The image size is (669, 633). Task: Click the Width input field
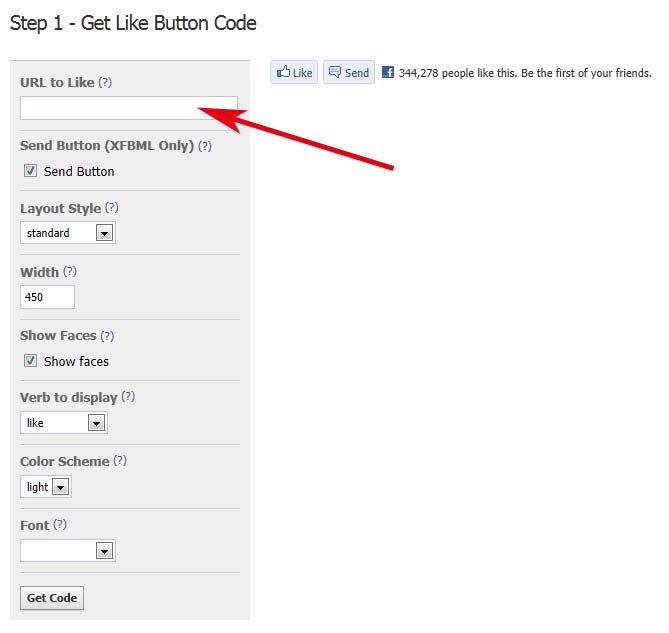47,297
